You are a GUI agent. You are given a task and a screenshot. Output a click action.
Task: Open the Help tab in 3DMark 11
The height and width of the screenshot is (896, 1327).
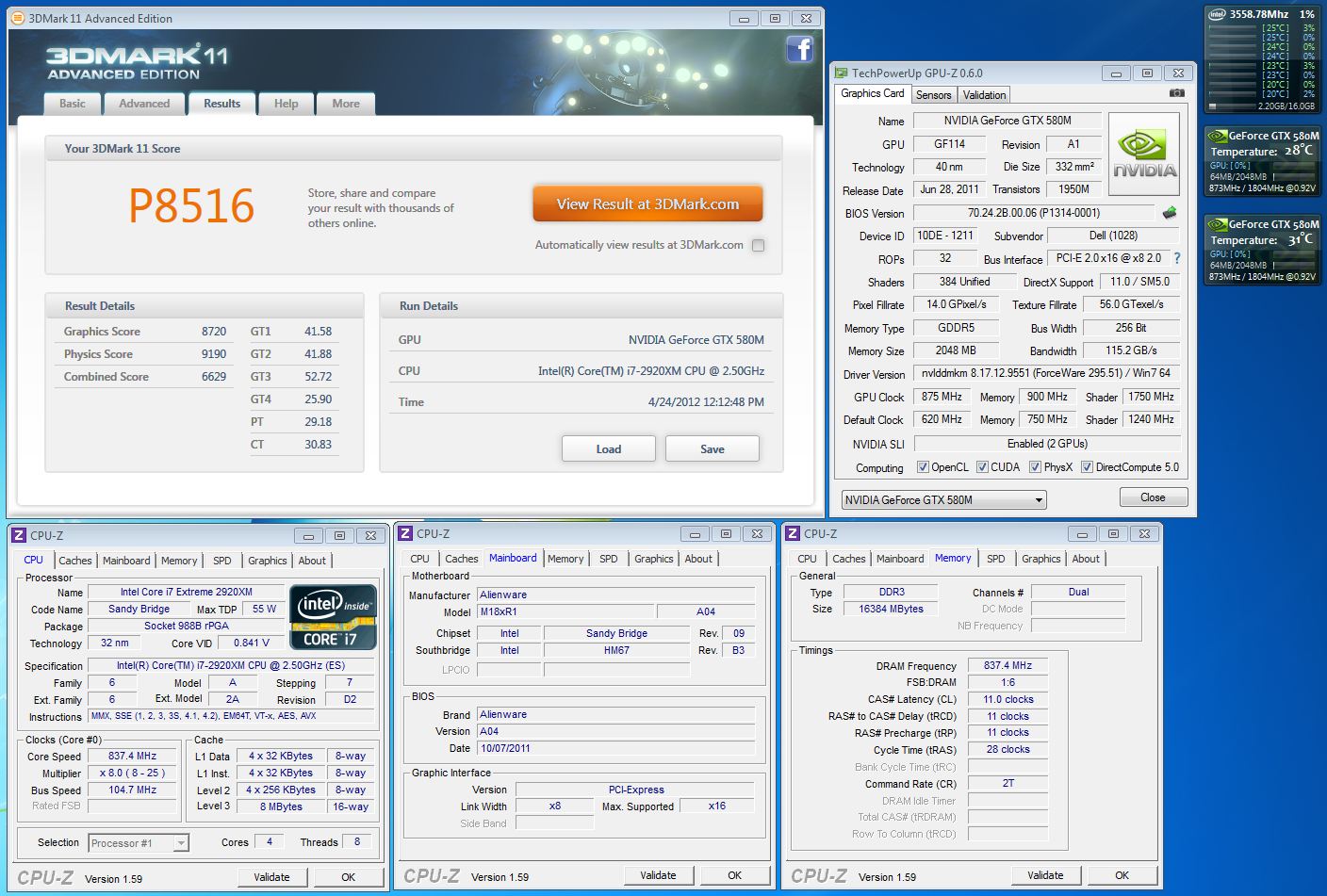(287, 104)
